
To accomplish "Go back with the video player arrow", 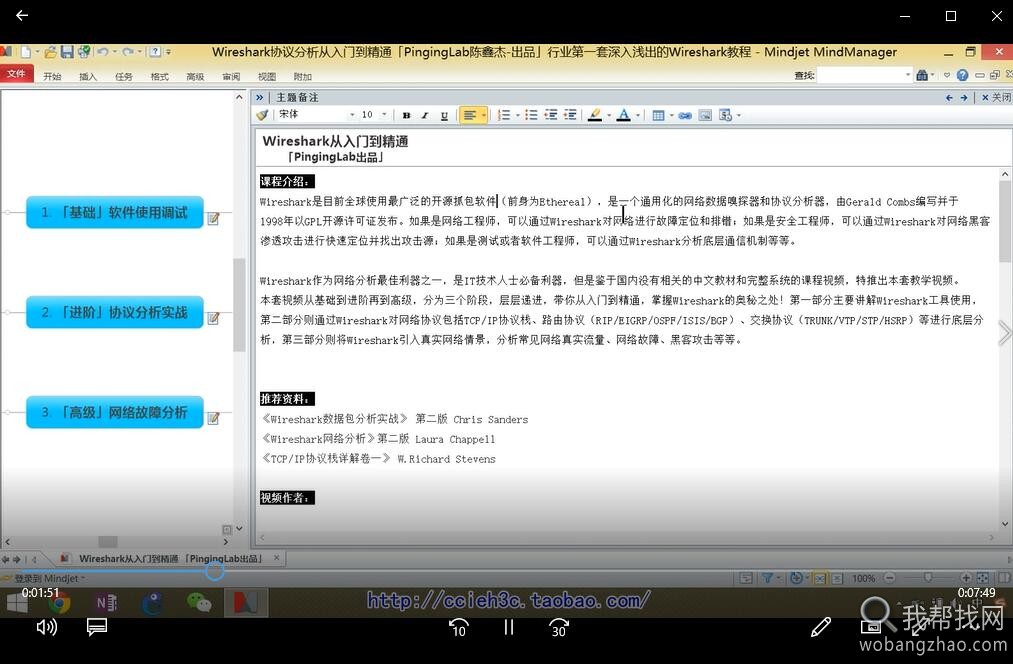I will (22, 15).
